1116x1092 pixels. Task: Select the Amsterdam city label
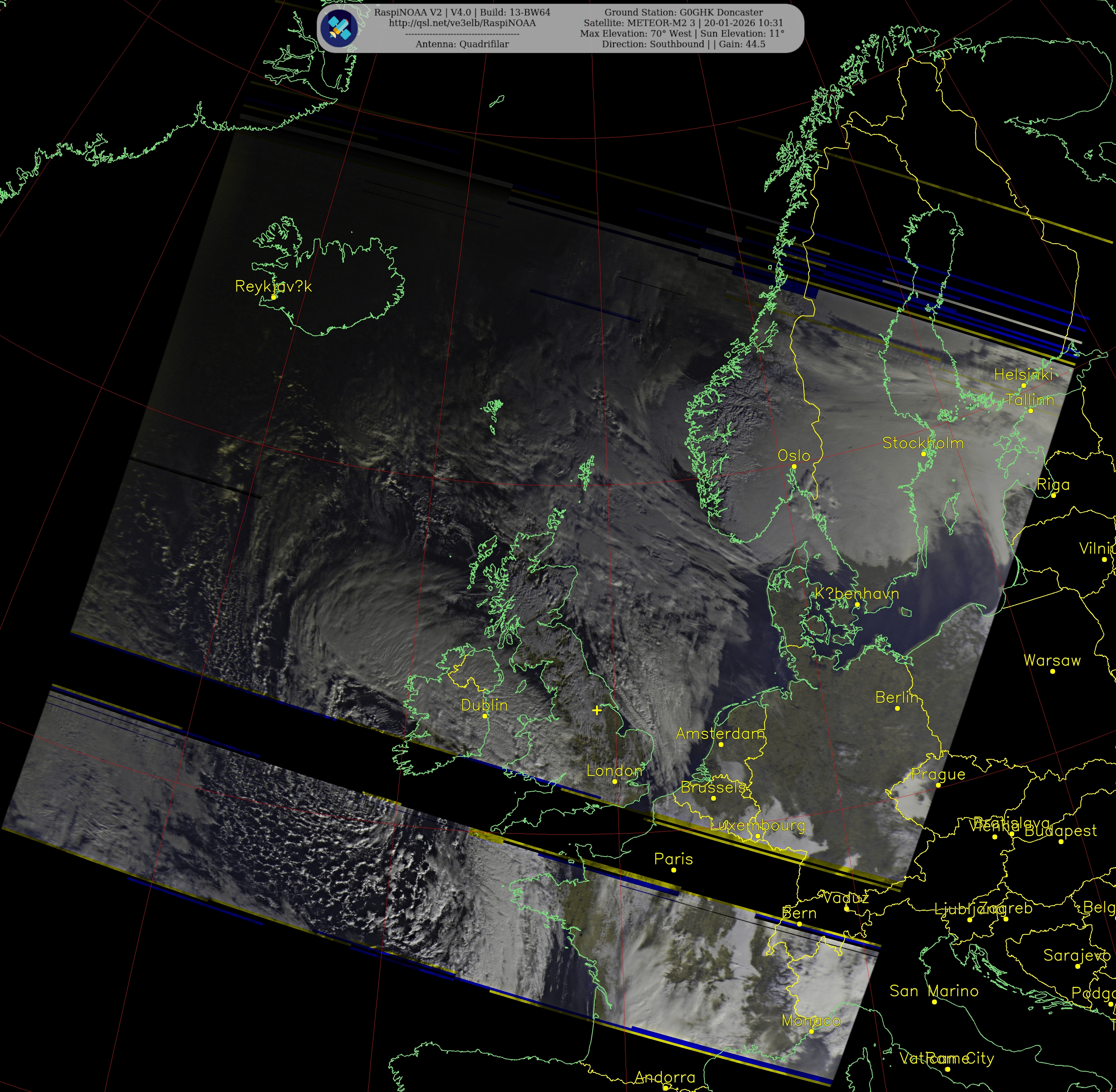coord(720,734)
